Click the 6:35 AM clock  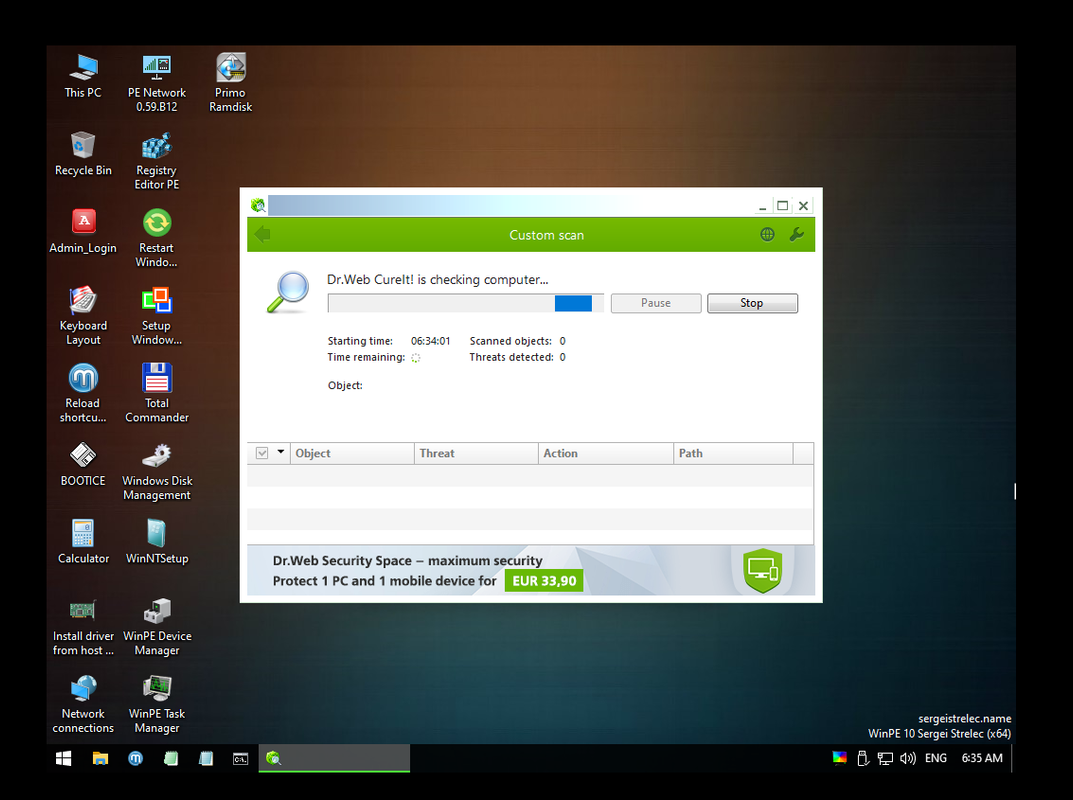982,758
